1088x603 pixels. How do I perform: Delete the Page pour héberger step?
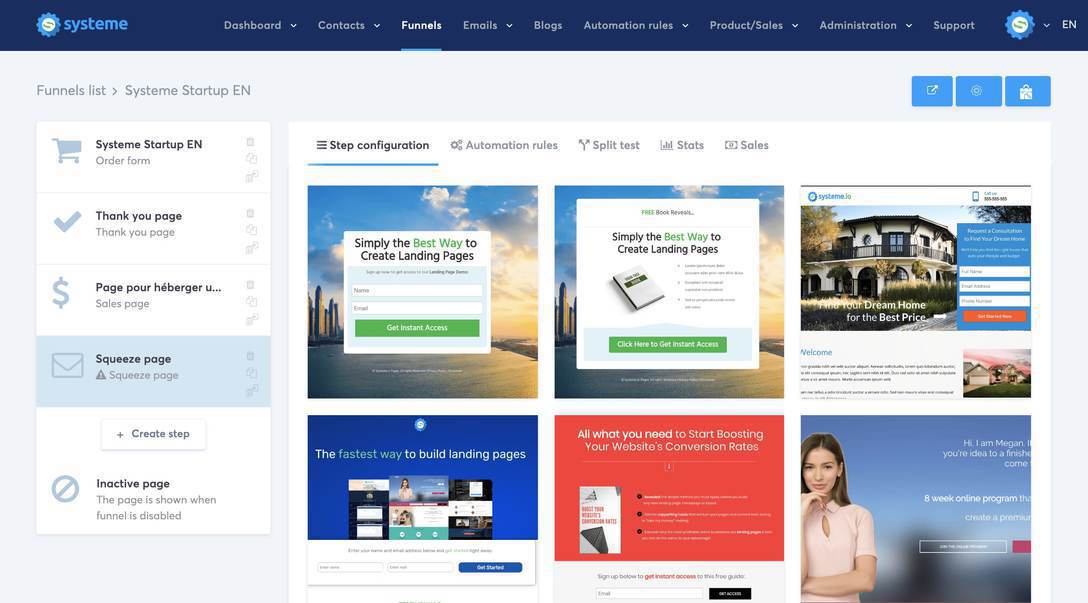[x=250, y=284]
